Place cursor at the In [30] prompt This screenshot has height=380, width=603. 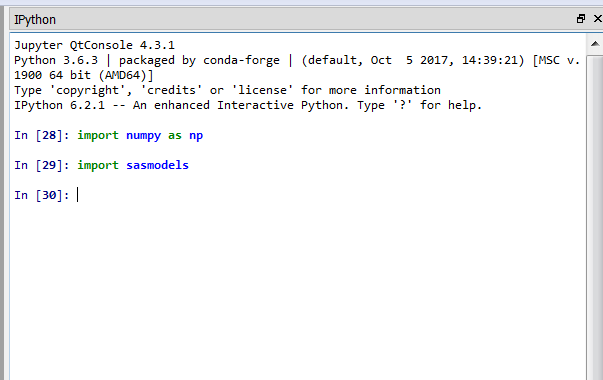tap(78, 195)
